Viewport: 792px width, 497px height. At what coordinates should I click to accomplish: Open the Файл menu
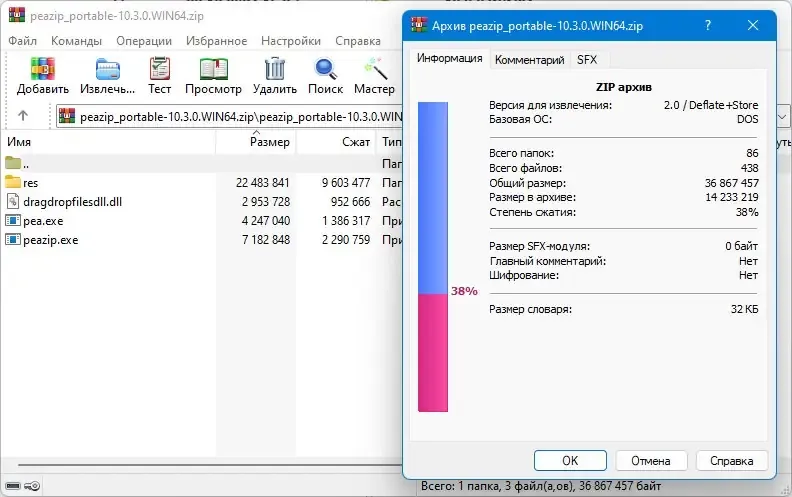click(x=22, y=41)
